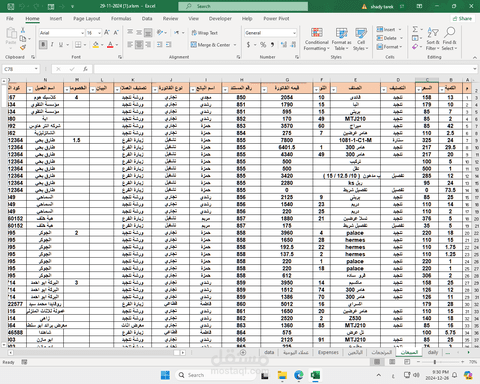
Task: Click Increase Indent icon
Action: click(169, 45)
